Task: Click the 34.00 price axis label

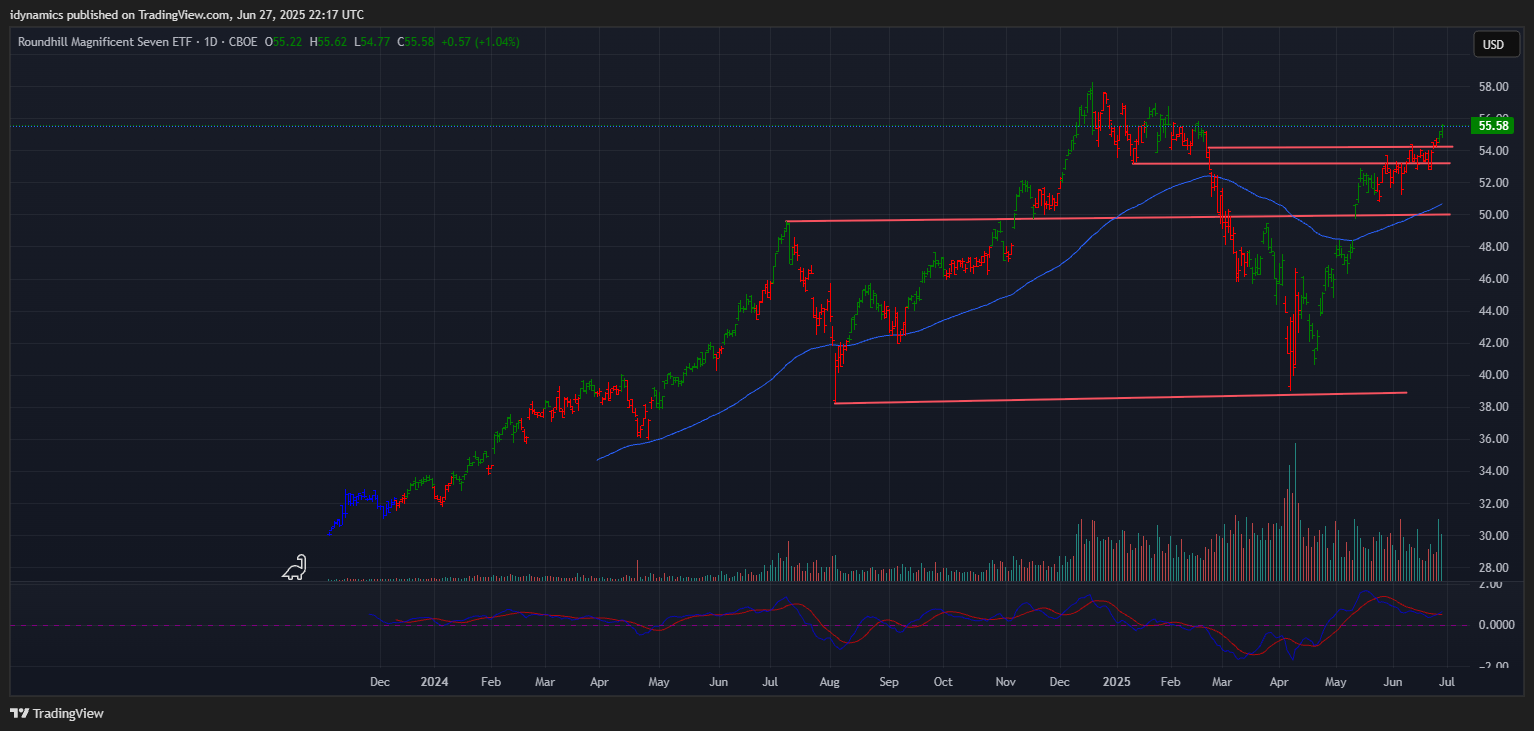Action: (1492, 471)
